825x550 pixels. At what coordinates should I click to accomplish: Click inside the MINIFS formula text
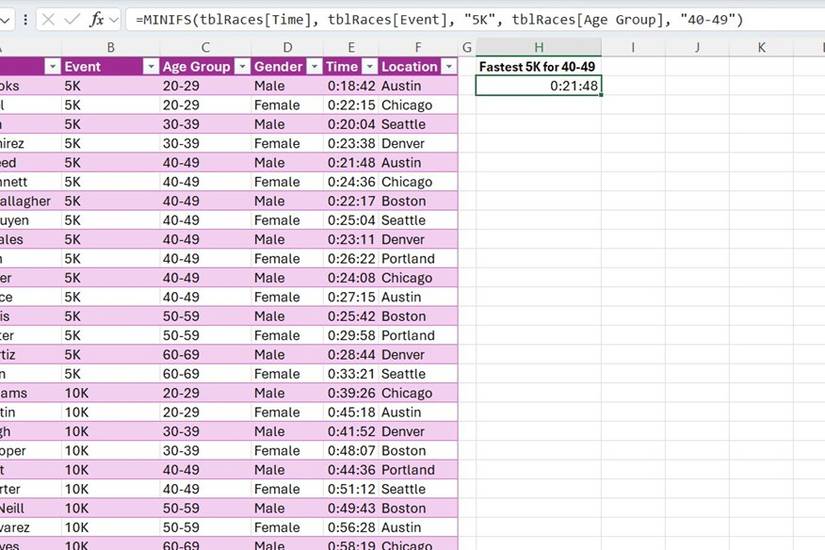coord(439,20)
